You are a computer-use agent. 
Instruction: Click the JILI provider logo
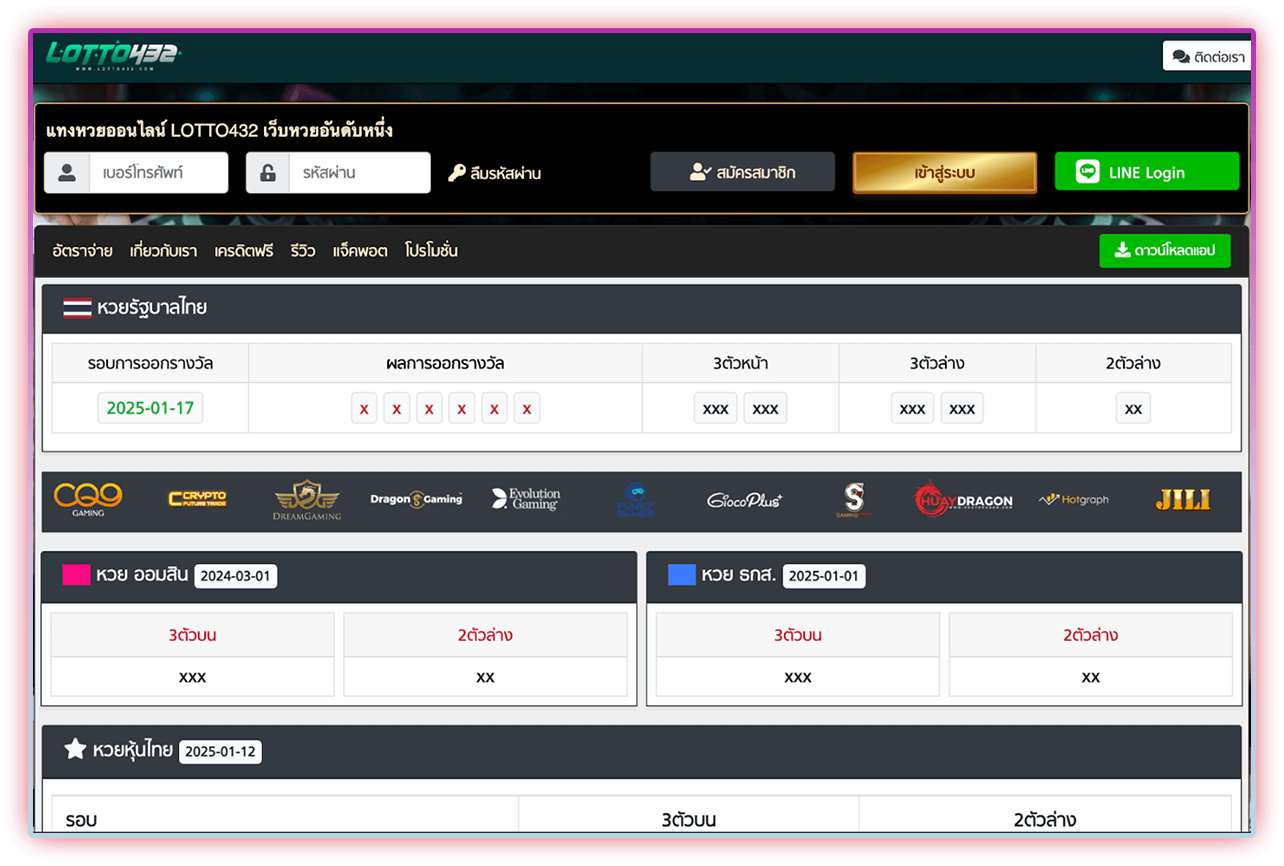[1182, 500]
